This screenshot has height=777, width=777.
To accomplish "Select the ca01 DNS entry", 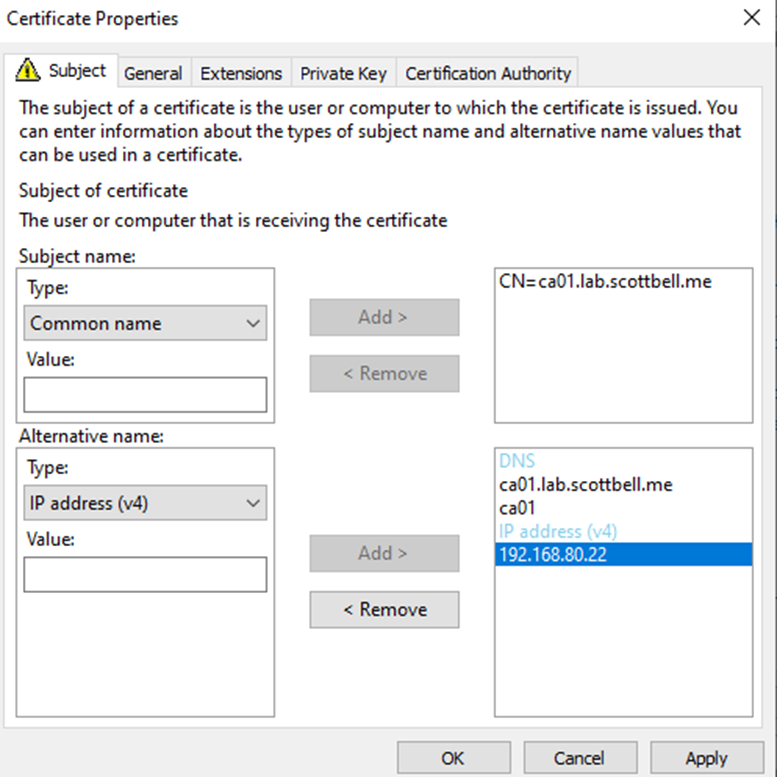I will (x=517, y=508).
